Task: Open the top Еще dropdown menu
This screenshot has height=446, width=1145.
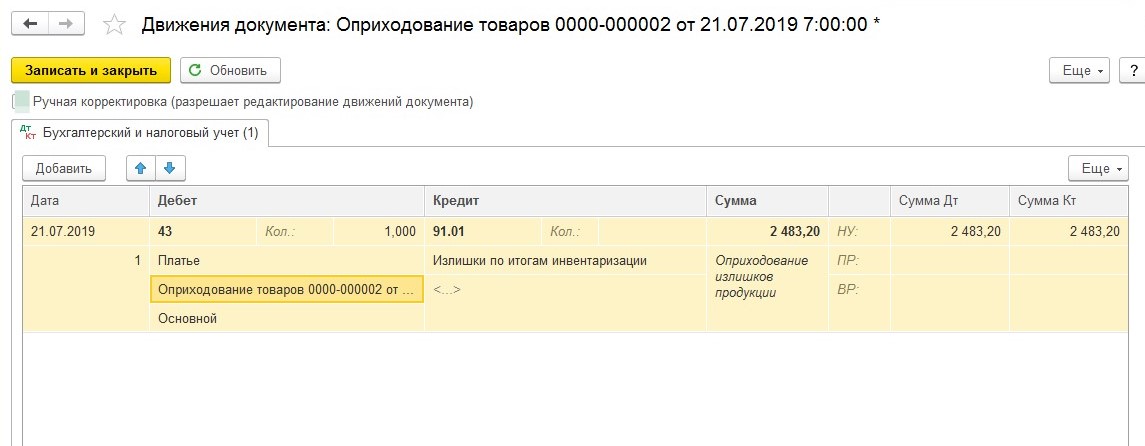Action: coord(1081,71)
